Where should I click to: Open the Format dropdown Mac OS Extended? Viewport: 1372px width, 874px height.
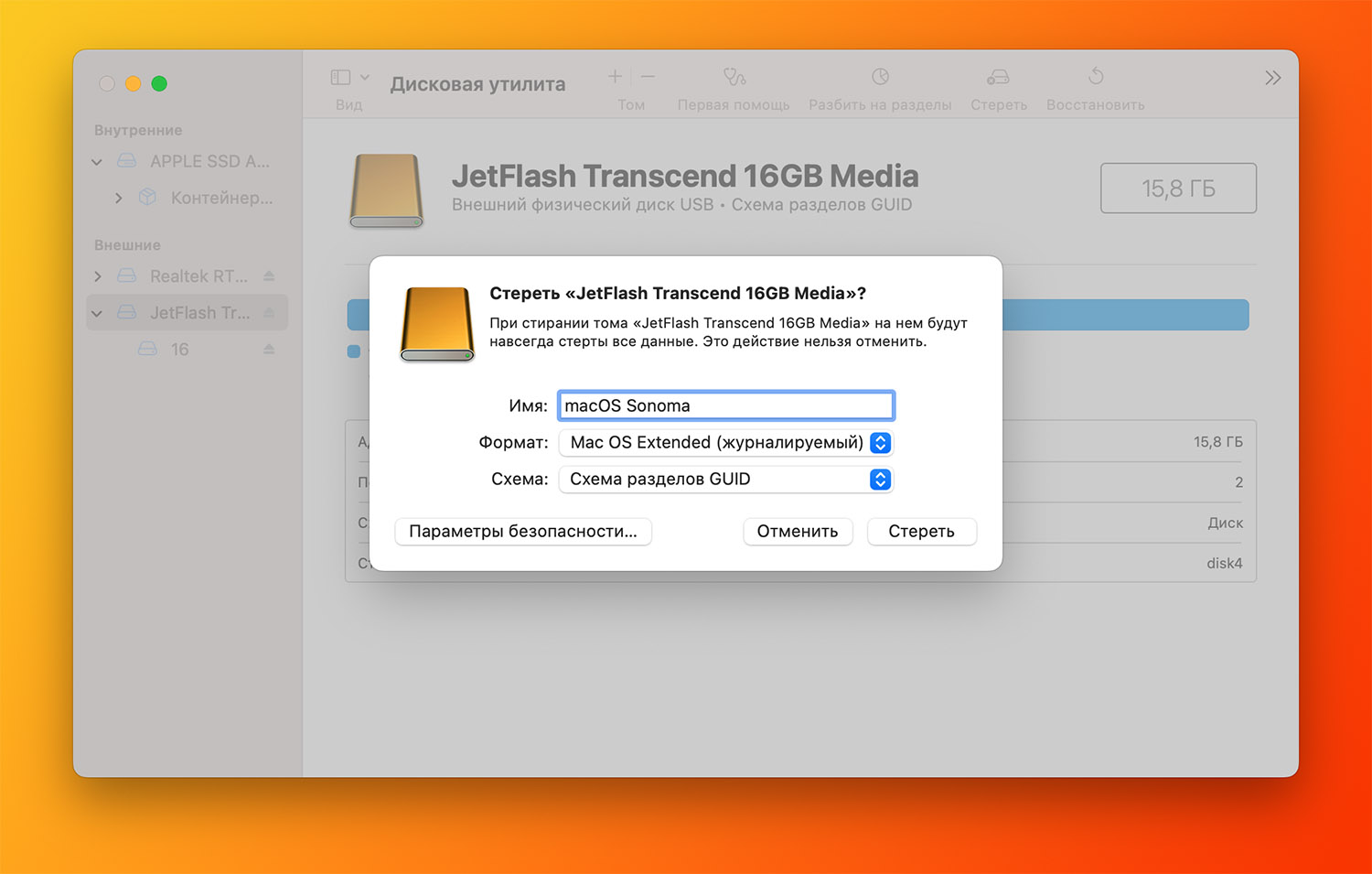(726, 443)
